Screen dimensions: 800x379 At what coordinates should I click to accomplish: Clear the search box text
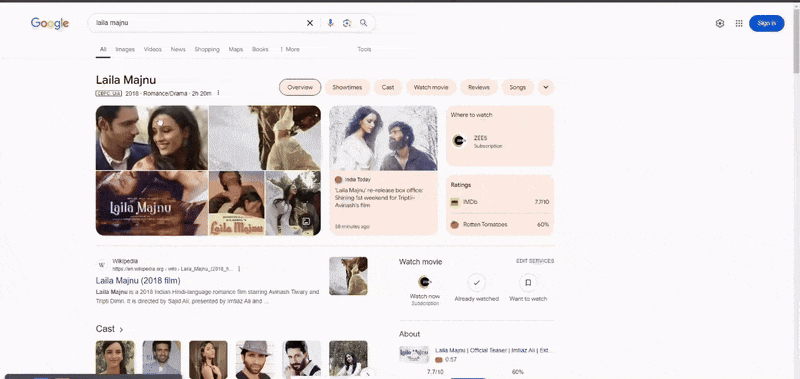coord(310,23)
